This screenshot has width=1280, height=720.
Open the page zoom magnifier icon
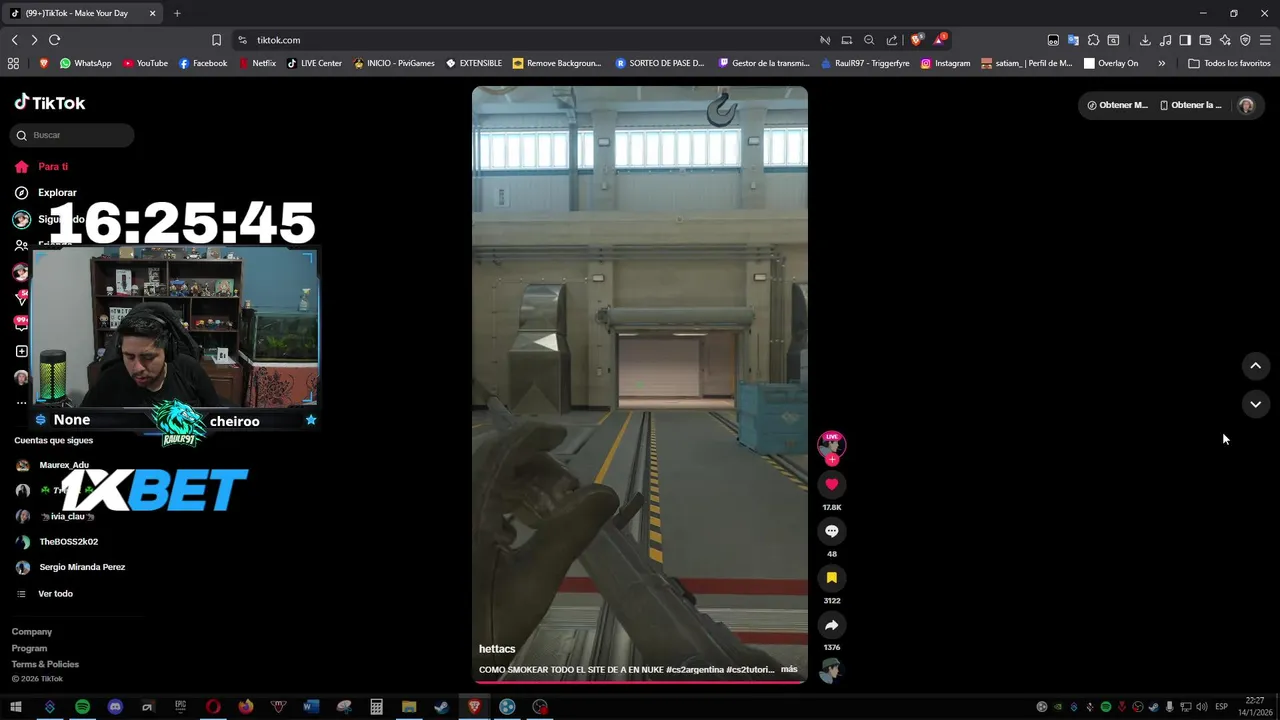[869, 40]
